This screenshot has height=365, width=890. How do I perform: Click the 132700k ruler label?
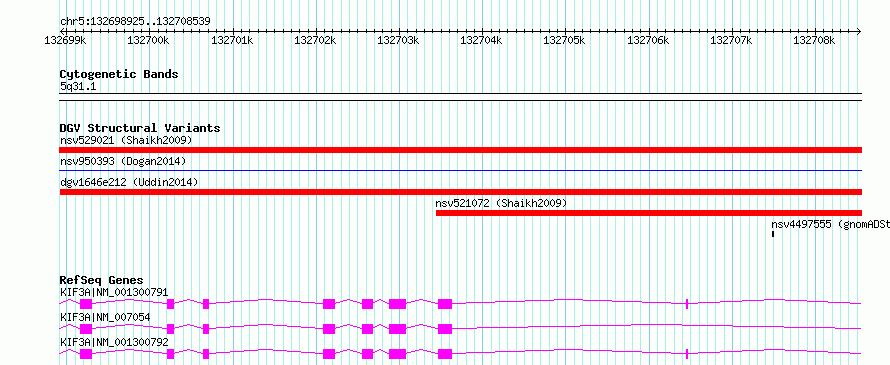(148, 40)
